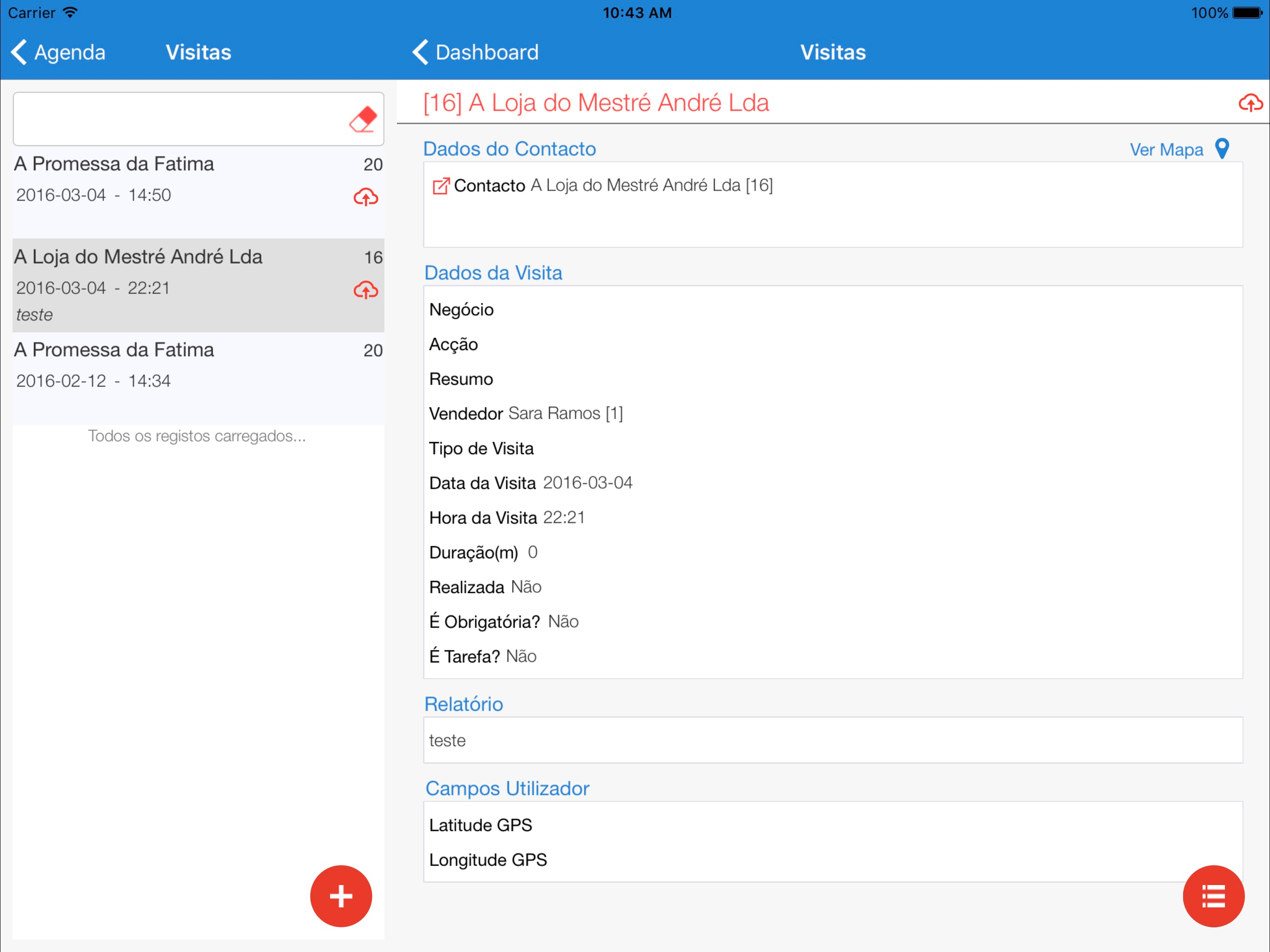This screenshot has width=1270, height=952.
Task: Tap the cloud upload icon in the A Promessa da Fatima 14:50 row
Action: [366, 197]
